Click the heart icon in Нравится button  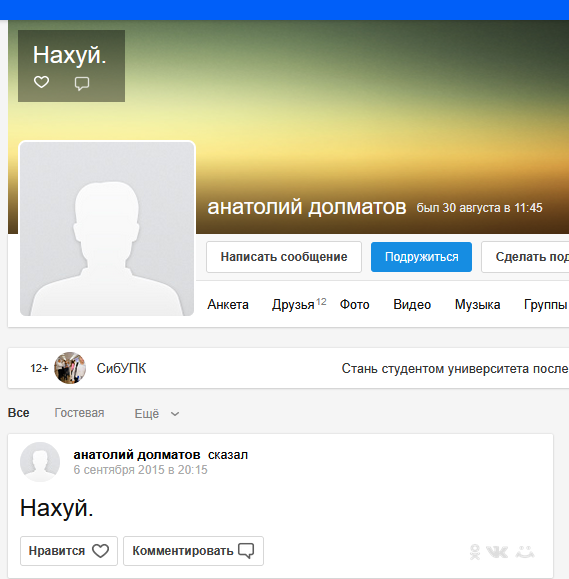(100, 551)
